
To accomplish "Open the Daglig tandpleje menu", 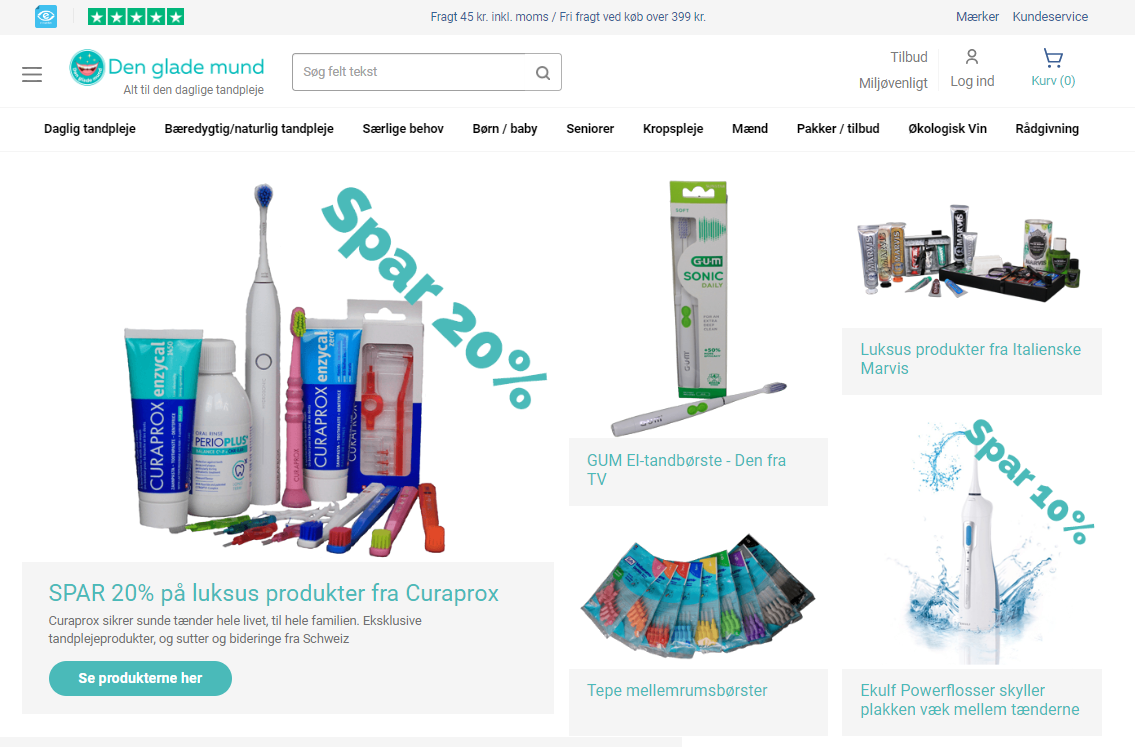I will 90,129.
